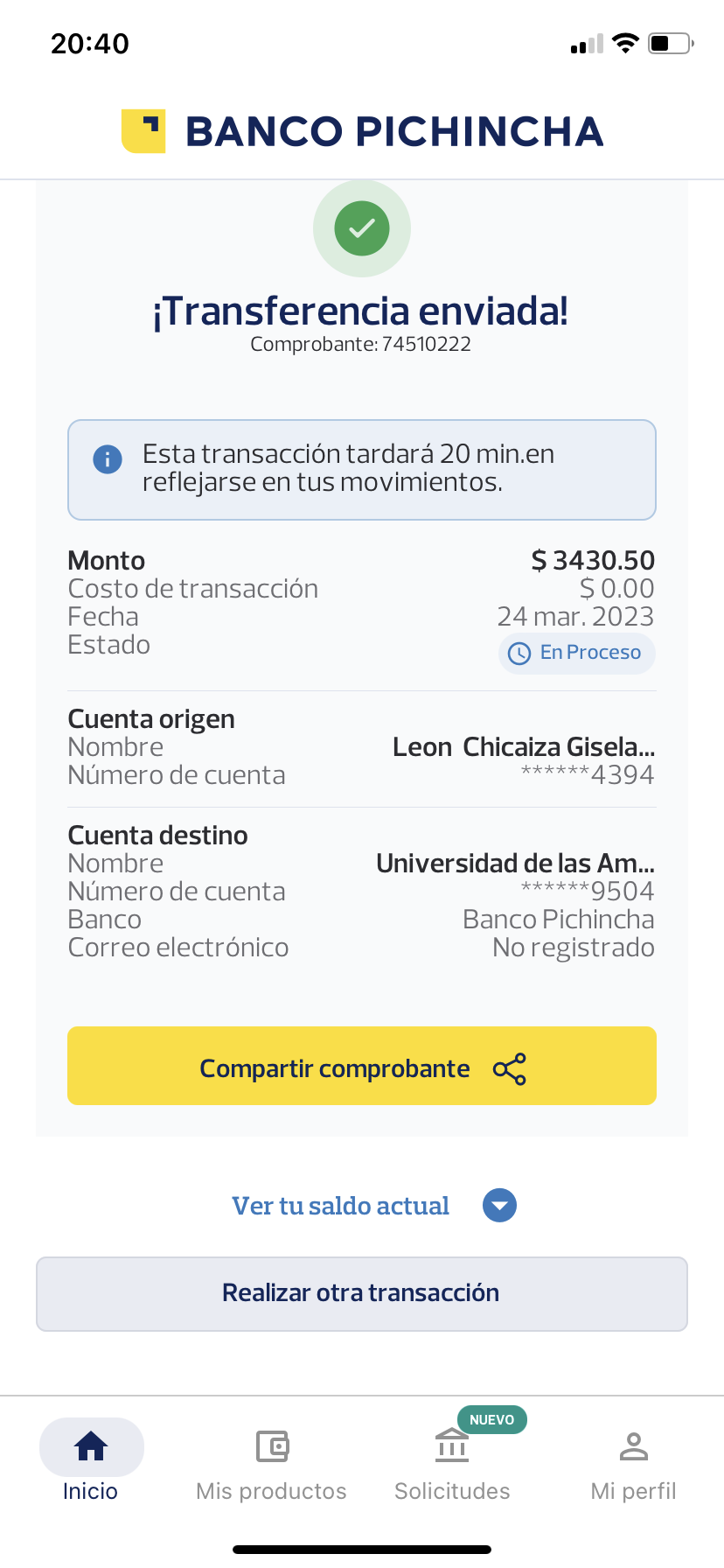Viewport: 724px width, 1568px height.
Task: Open the Ver tu saldo actual link
Action: click(x=340, y=1206)
